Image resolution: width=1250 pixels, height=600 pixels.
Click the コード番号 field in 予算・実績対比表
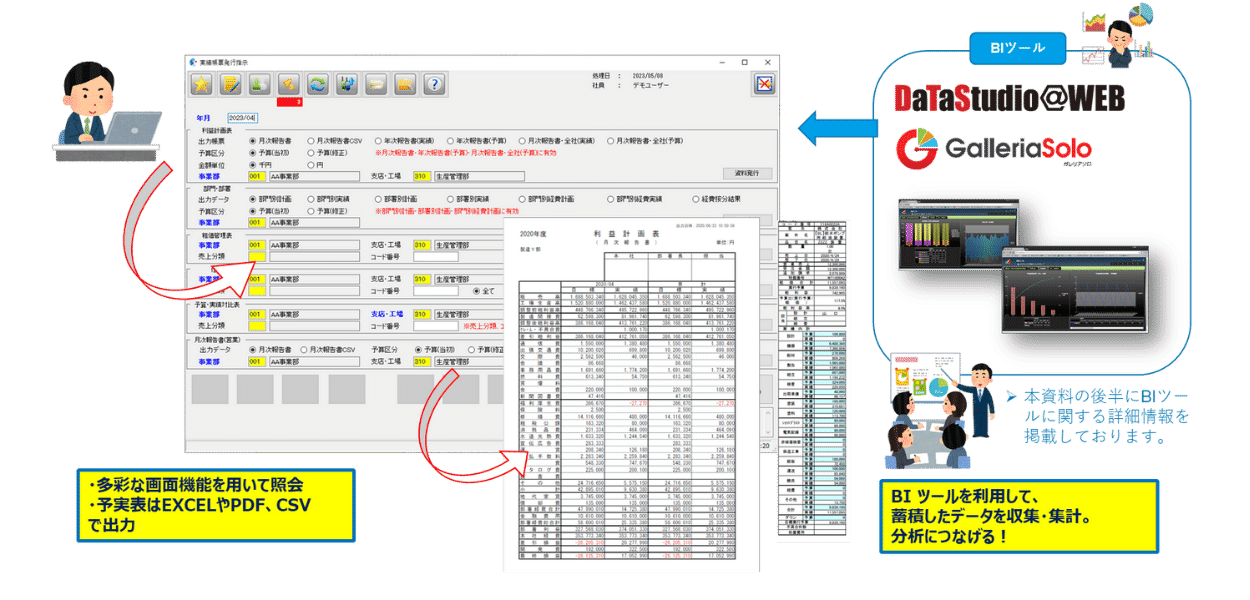(x=436, y=326)
